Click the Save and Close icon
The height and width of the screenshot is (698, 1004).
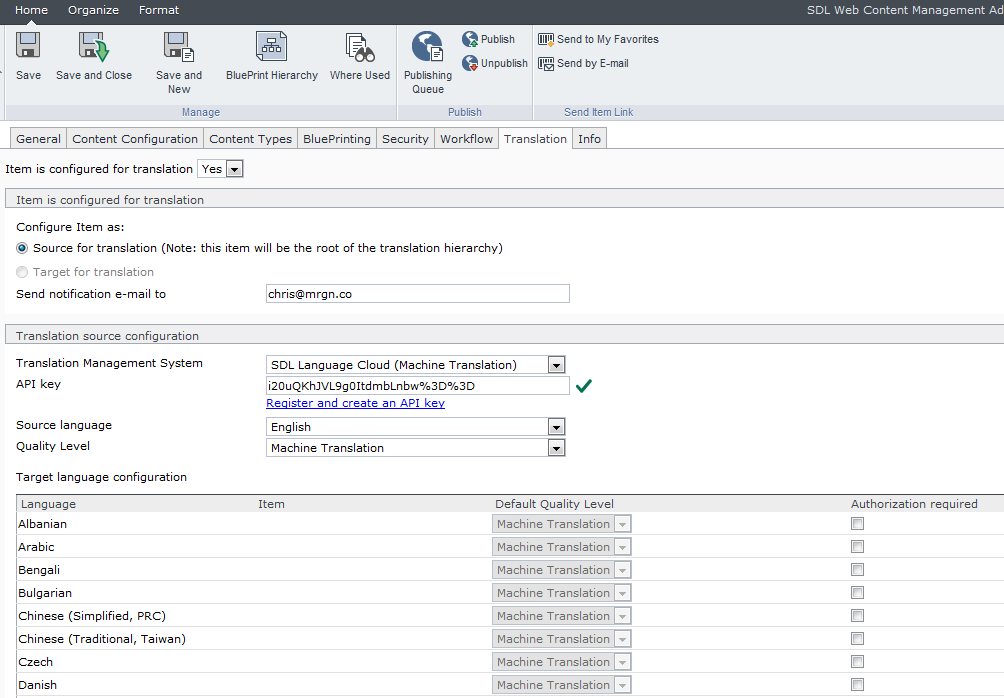click(x=94, y=48)
